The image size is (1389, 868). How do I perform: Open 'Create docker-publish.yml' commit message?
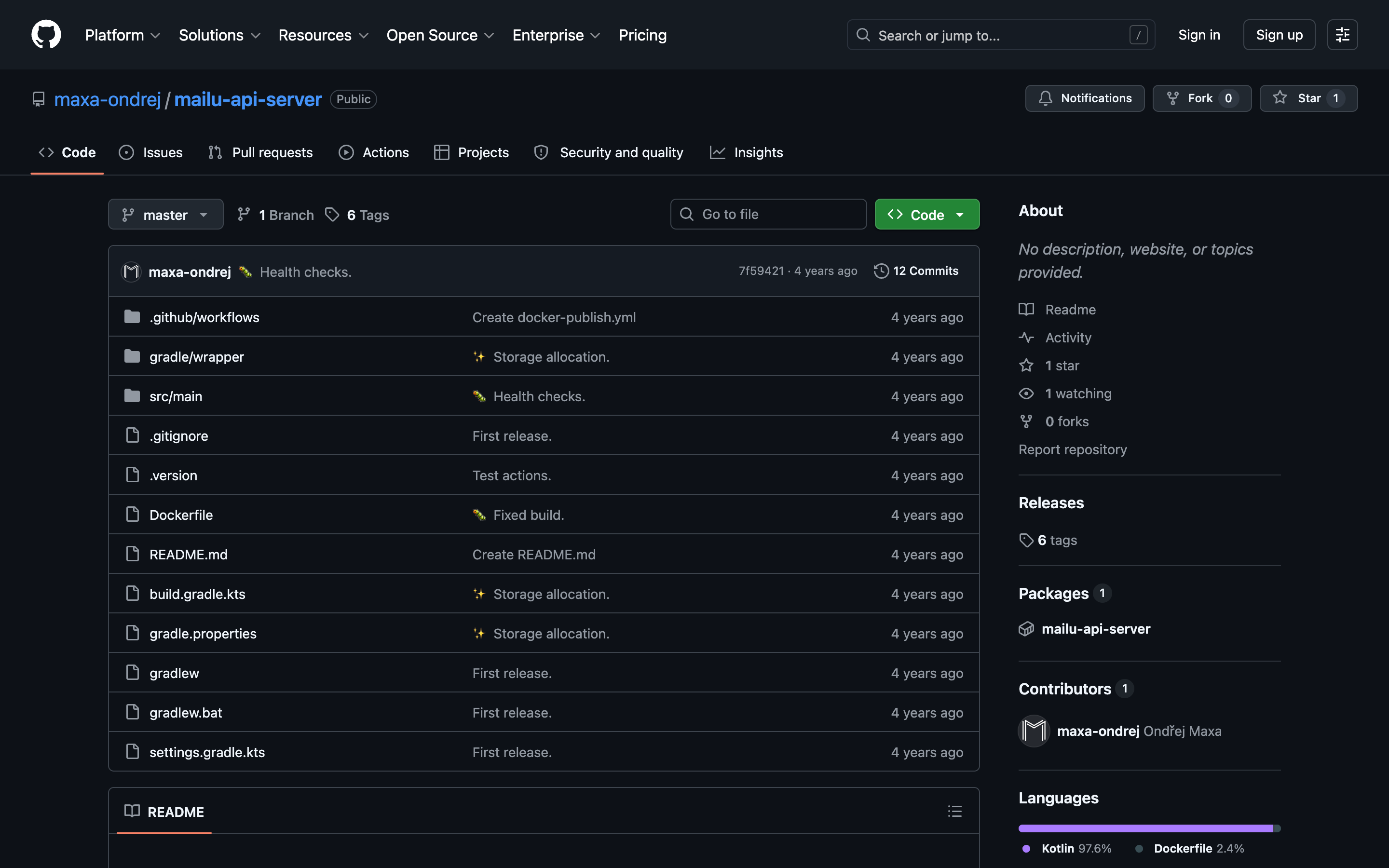coord(554,317)
